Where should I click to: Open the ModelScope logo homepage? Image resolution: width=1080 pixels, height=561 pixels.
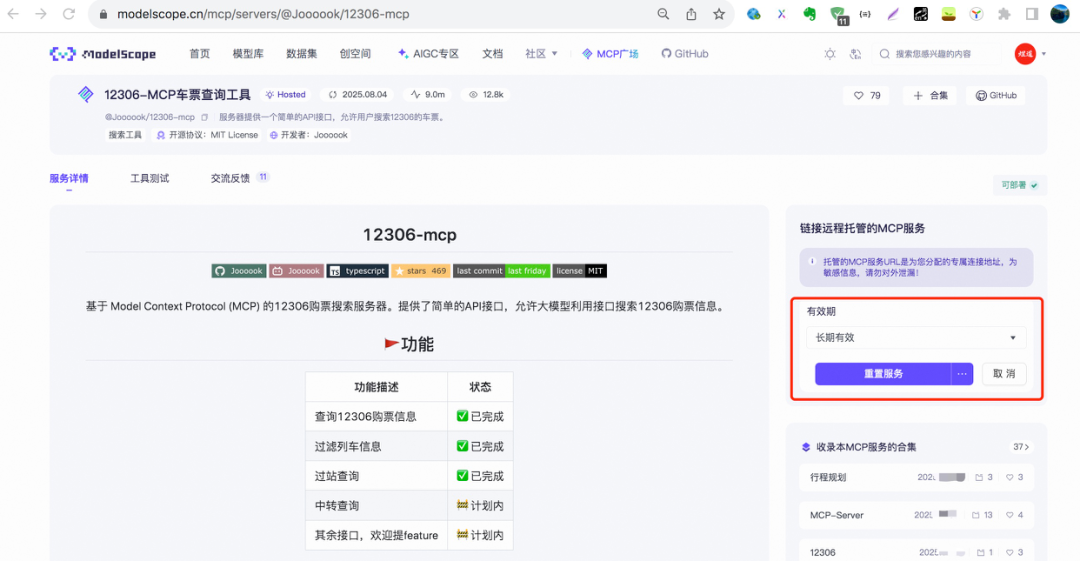click(x=103, y=54)
